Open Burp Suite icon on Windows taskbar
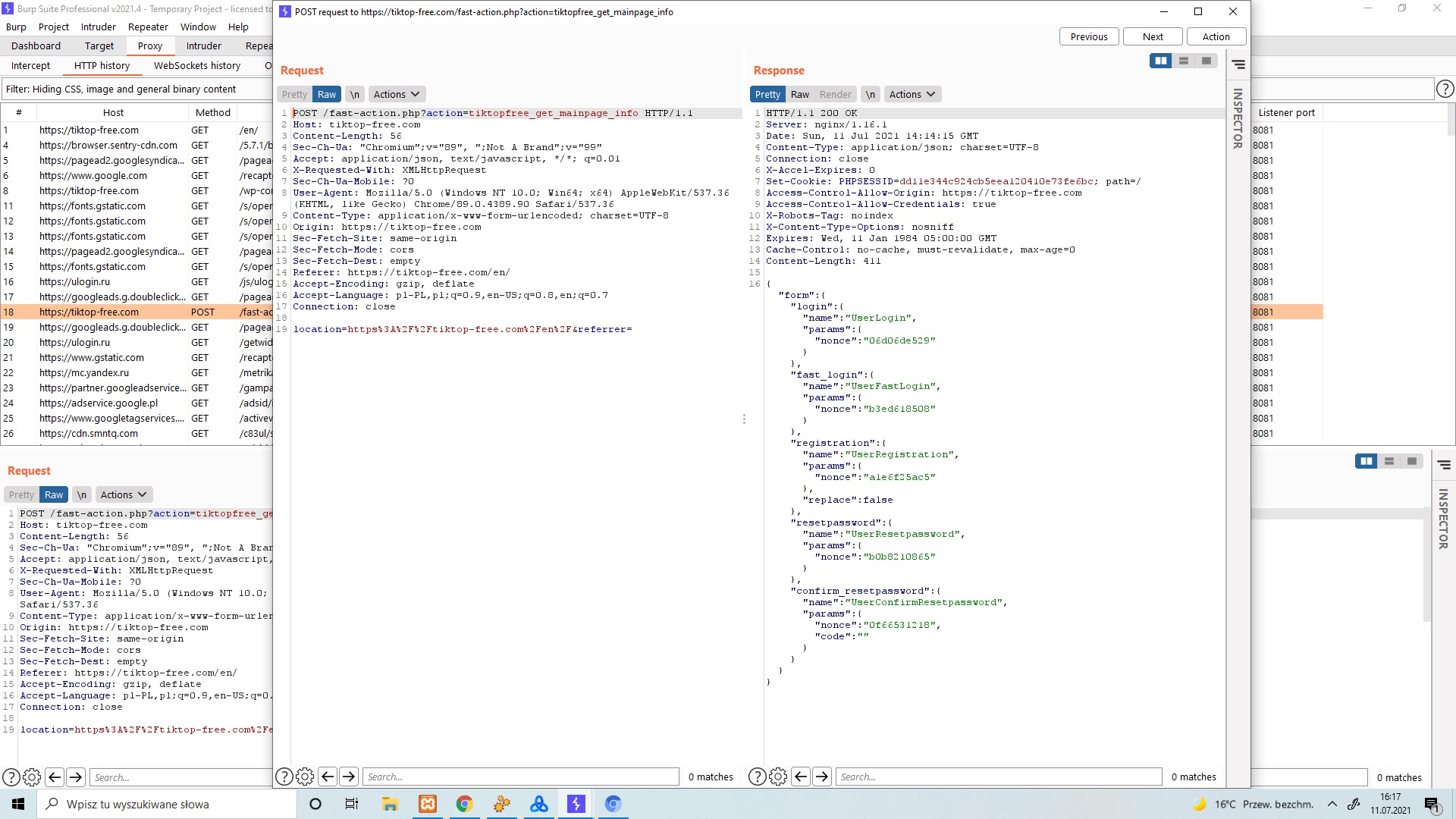 [576, 804]
